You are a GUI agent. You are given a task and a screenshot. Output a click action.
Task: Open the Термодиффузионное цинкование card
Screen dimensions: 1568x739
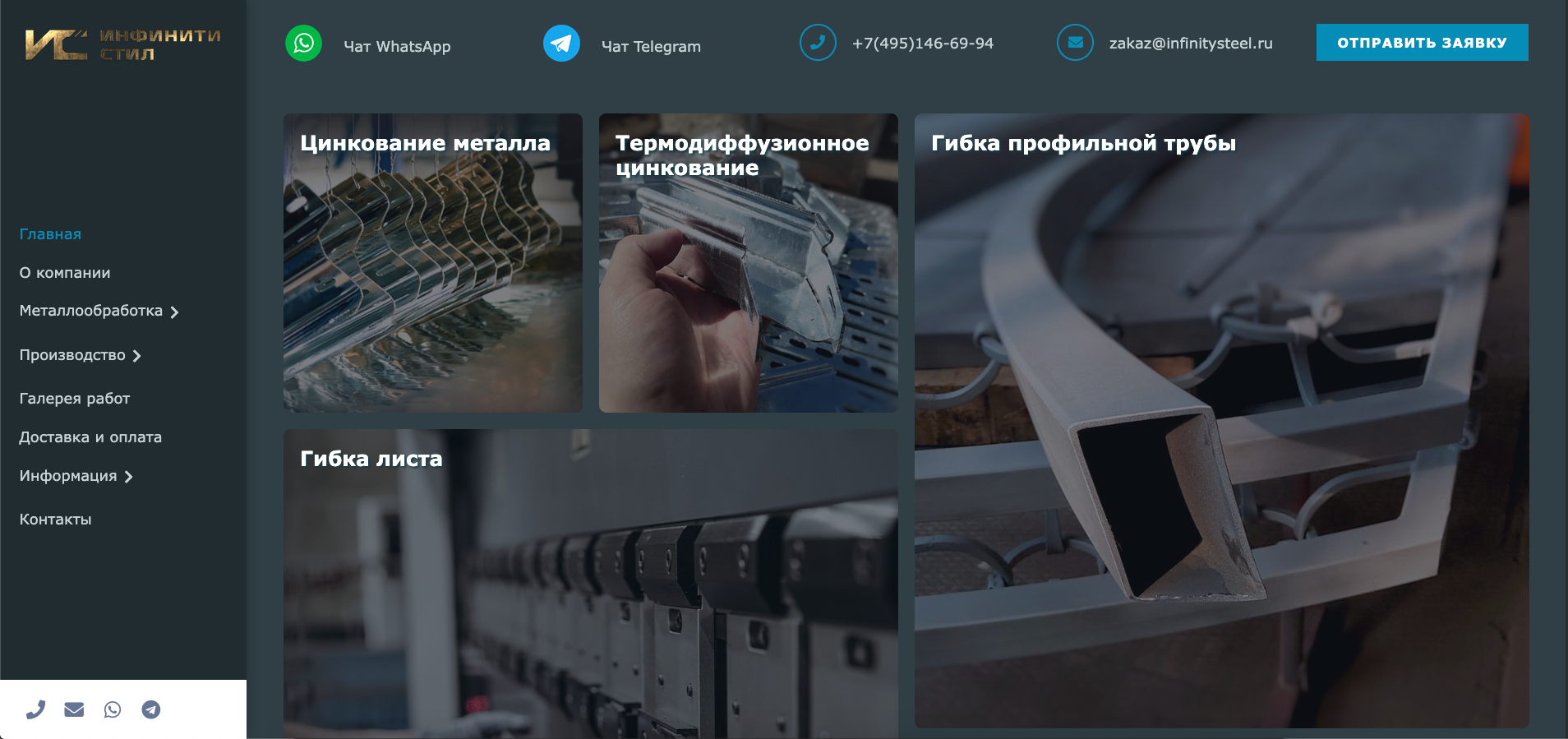[749, 263]
